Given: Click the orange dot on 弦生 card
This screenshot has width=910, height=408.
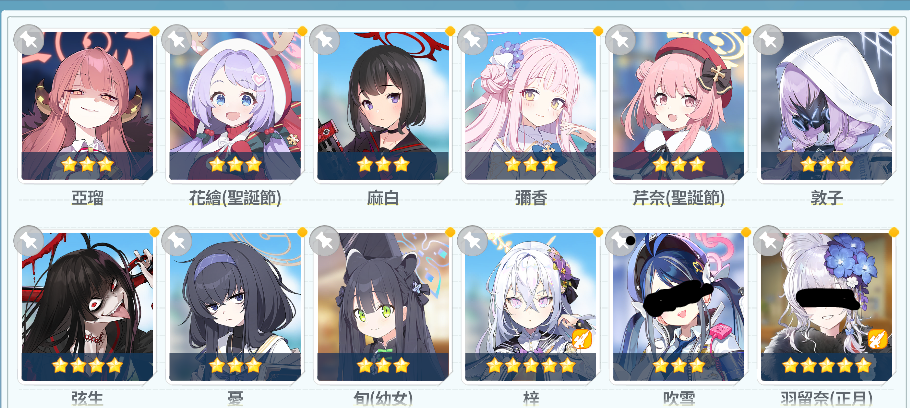Looking at the screenshot, I should pos(154,232).
